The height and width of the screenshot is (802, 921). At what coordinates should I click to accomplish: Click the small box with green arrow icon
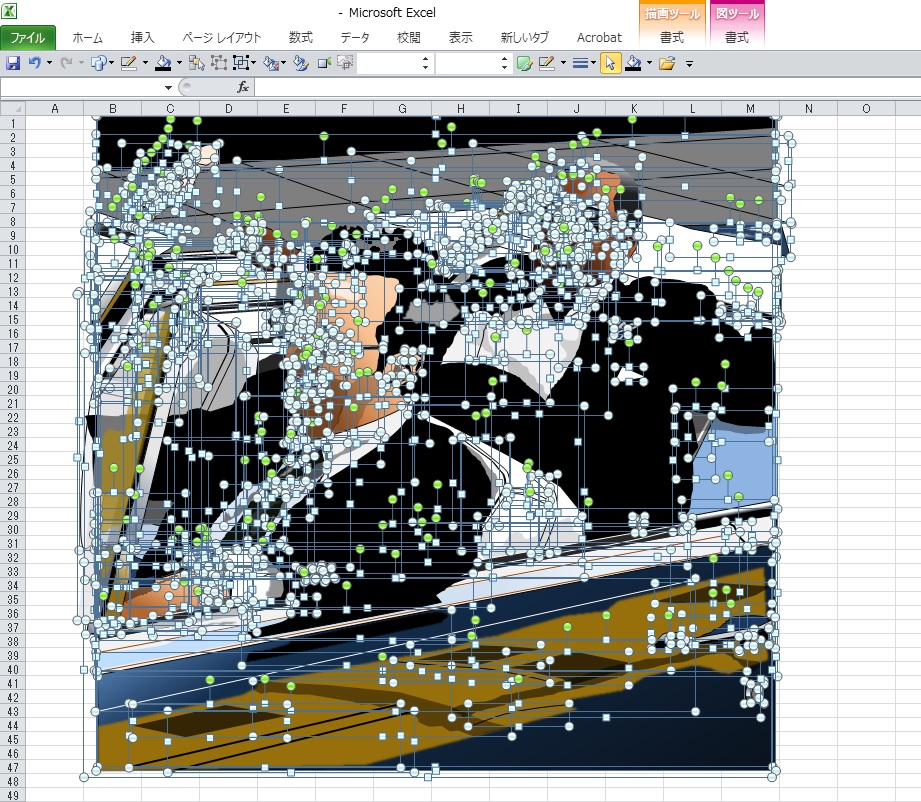pyautogui.click(x=324, y=63)
